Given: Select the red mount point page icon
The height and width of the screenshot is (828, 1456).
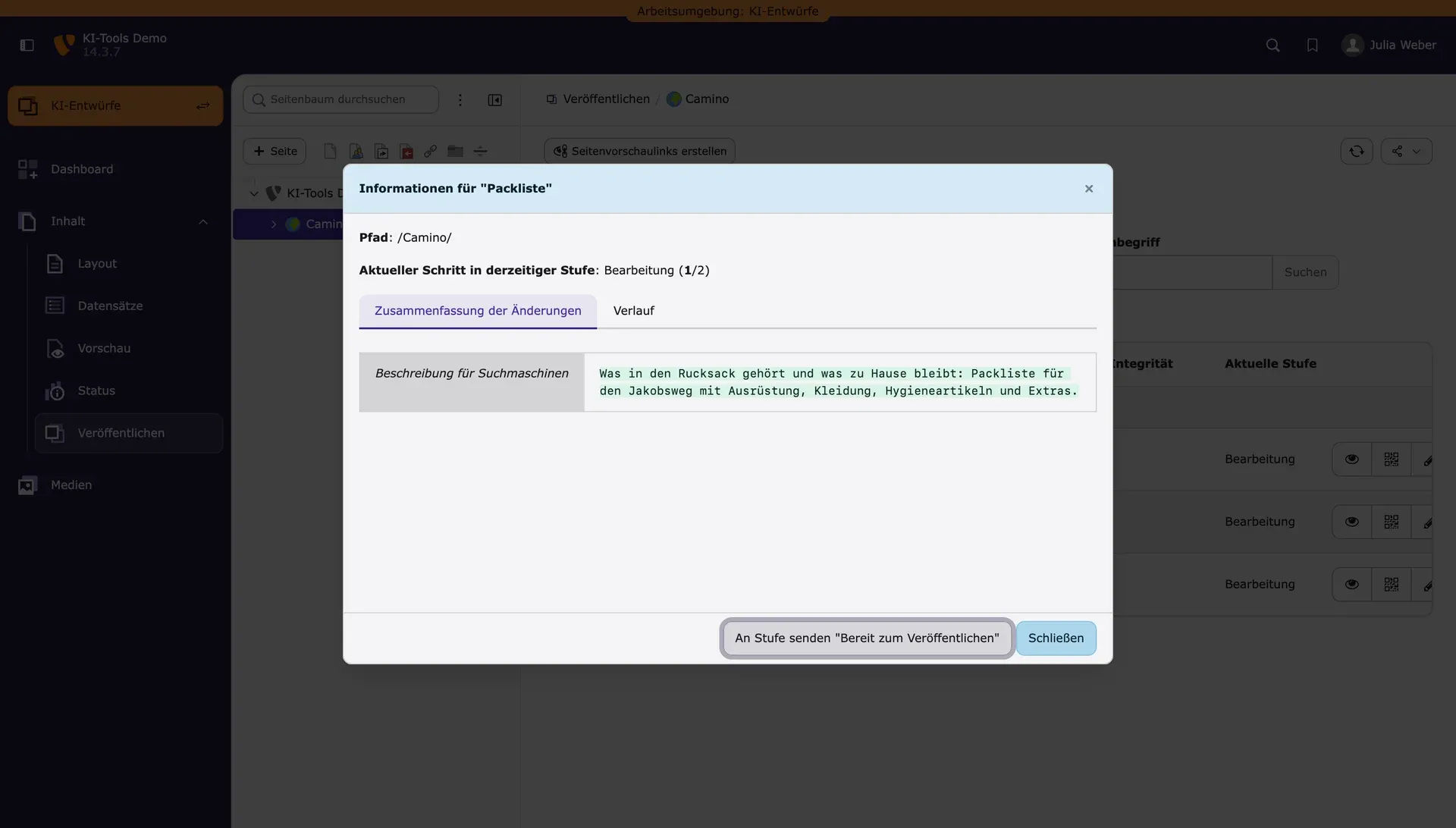Looking at the screenshot, I should point(406,151).
